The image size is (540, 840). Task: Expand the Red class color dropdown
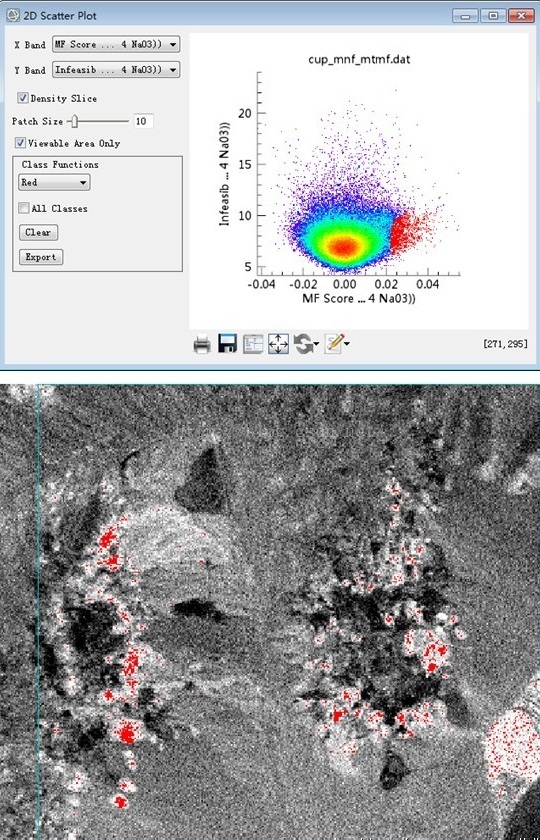(x=54, y=183)
